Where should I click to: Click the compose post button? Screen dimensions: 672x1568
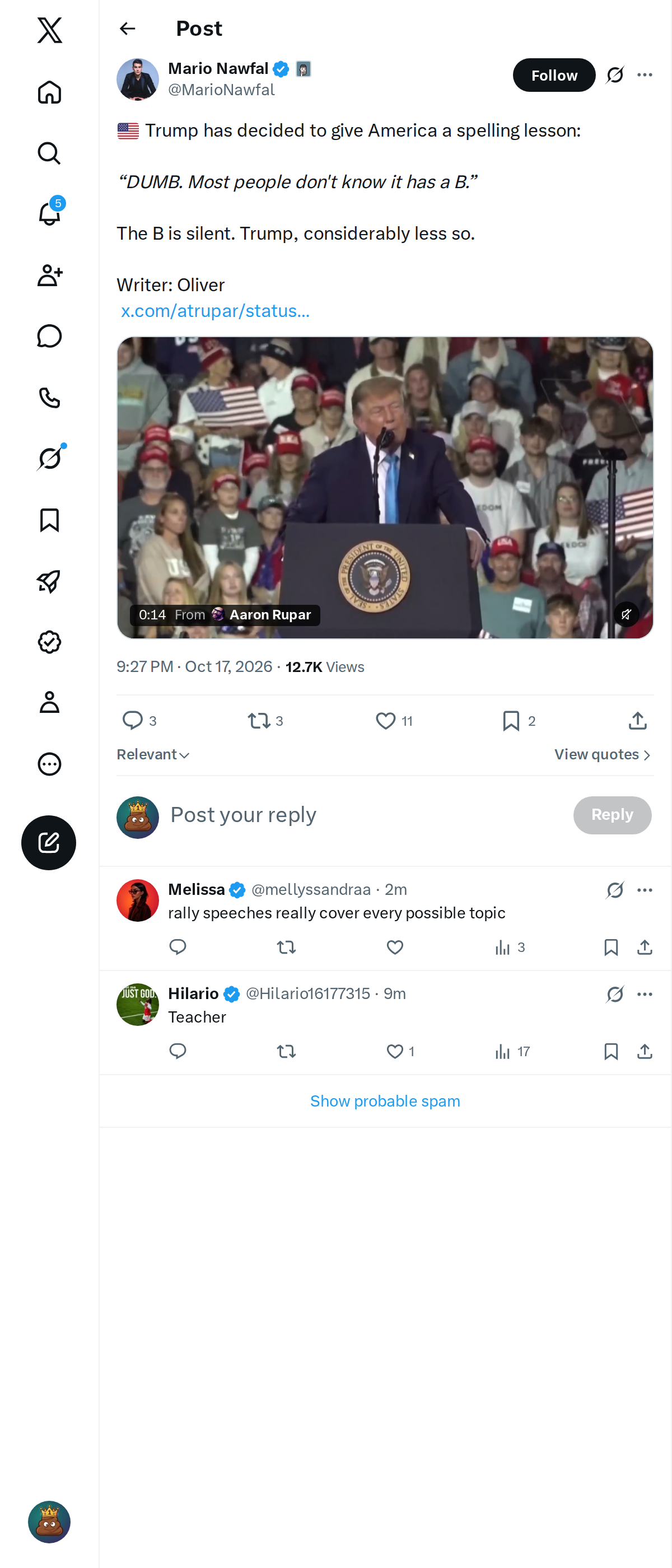(x=49, y=842)
